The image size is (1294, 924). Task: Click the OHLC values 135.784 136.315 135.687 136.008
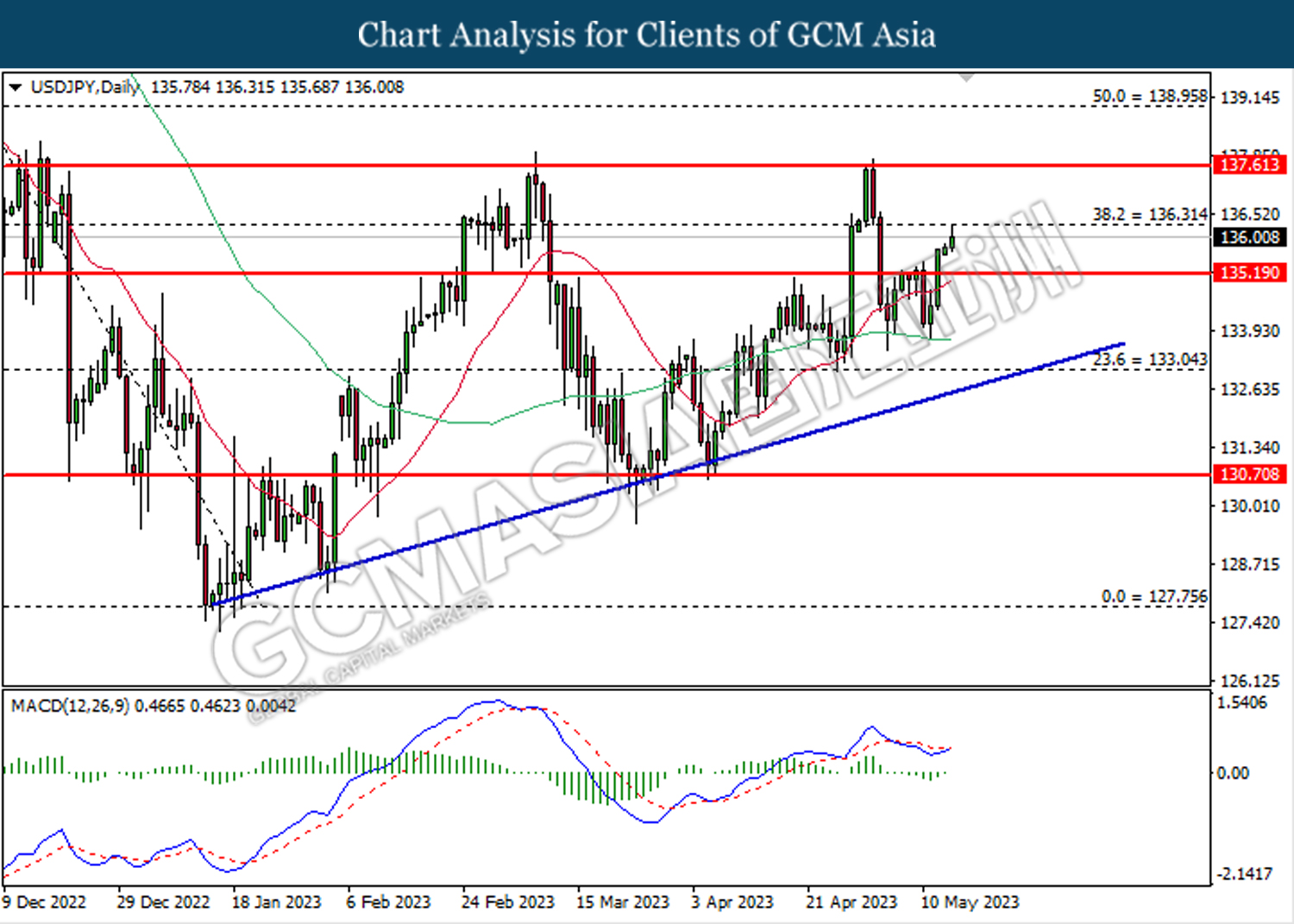point(277,87)
